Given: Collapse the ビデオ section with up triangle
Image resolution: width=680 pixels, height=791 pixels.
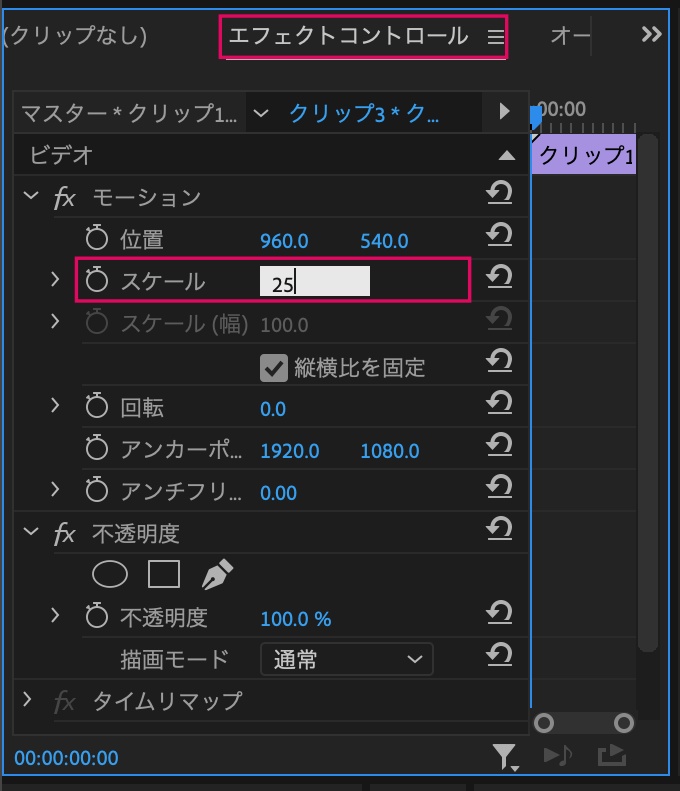Looking at the screenshot, I should tap(506, 155).
